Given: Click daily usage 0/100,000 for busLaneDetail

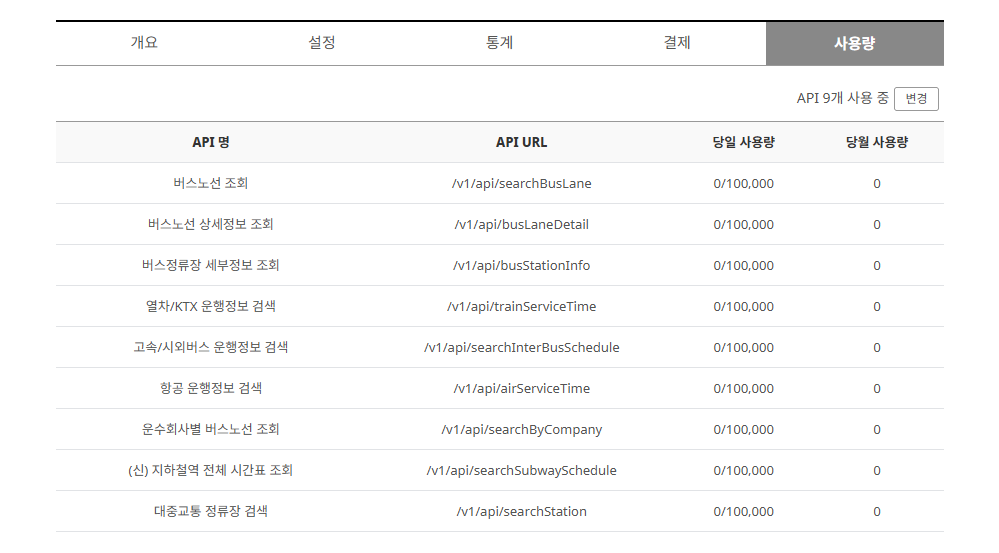Looking at the screenshot, I should tap(744, 224).
